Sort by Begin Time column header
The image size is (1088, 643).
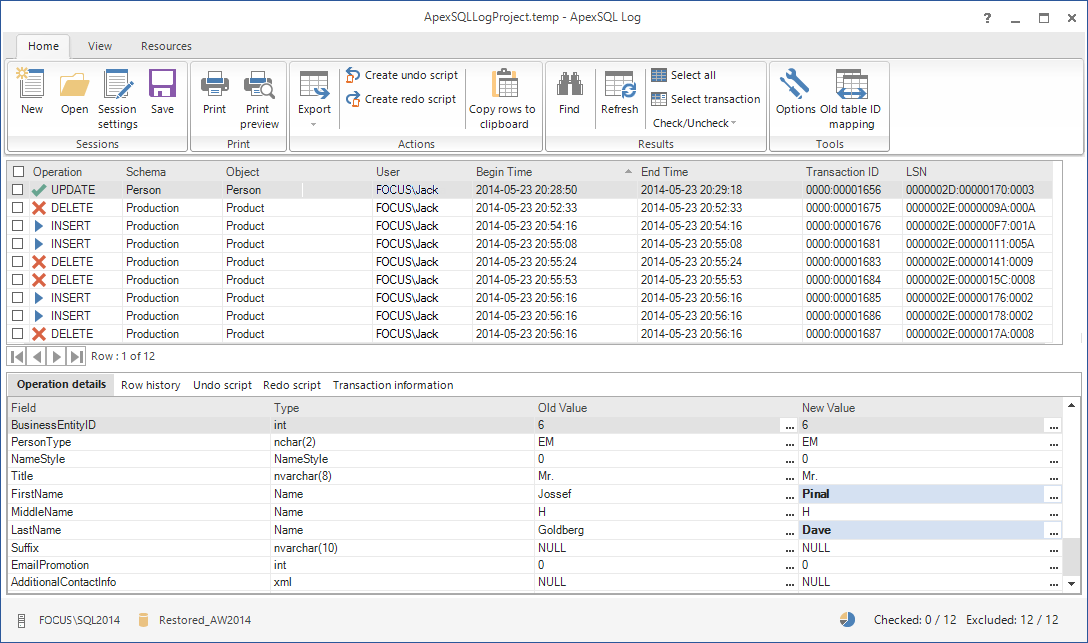coord(554,171)
